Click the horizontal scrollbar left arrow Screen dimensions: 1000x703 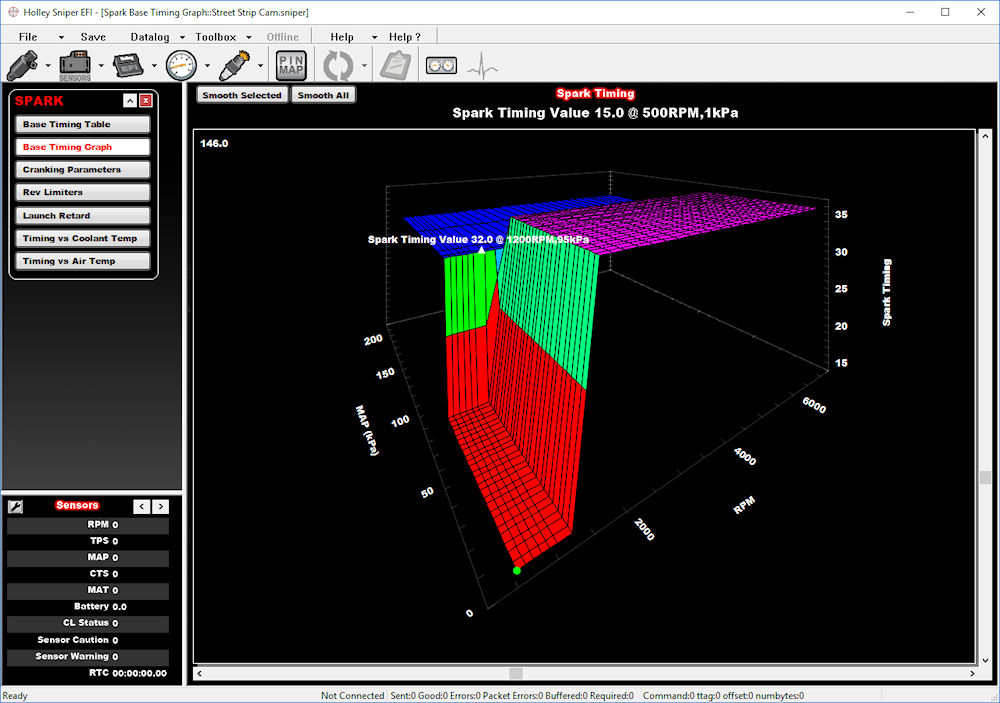tap(200, 674)
